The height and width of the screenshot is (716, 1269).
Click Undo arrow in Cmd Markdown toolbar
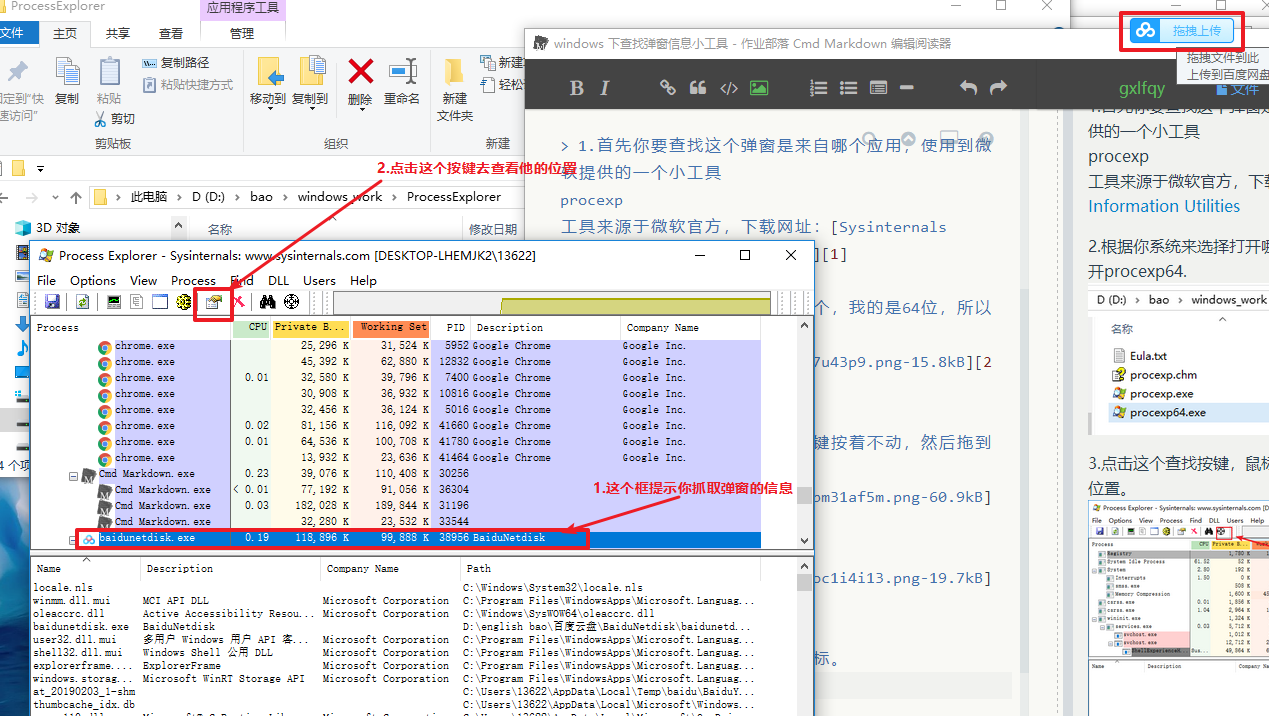[968, 88]
